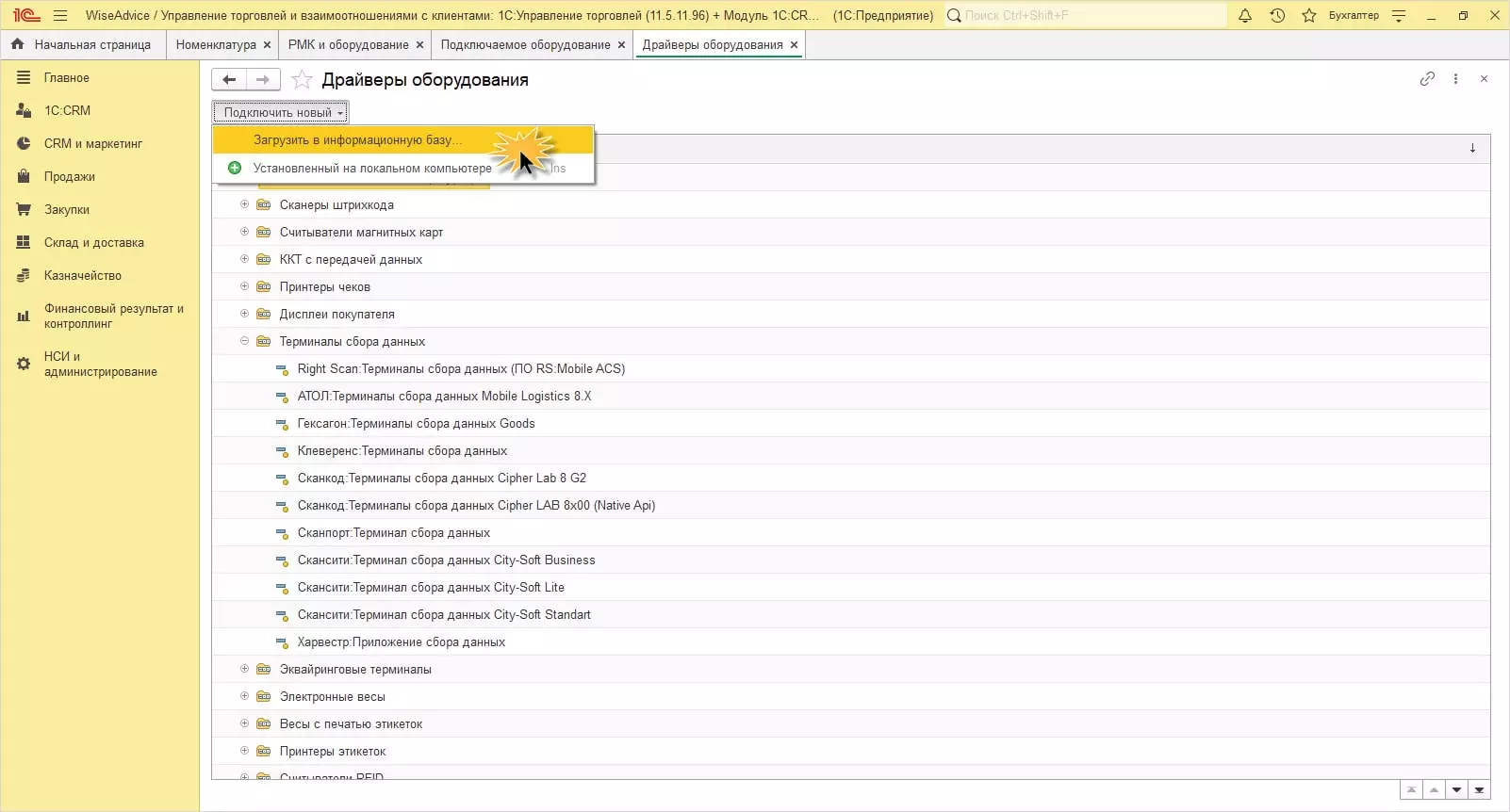Select Сканкод Cipher LAB 8x00 Native Api
This screenshot has width=1510, height=812.
point(850,505)
